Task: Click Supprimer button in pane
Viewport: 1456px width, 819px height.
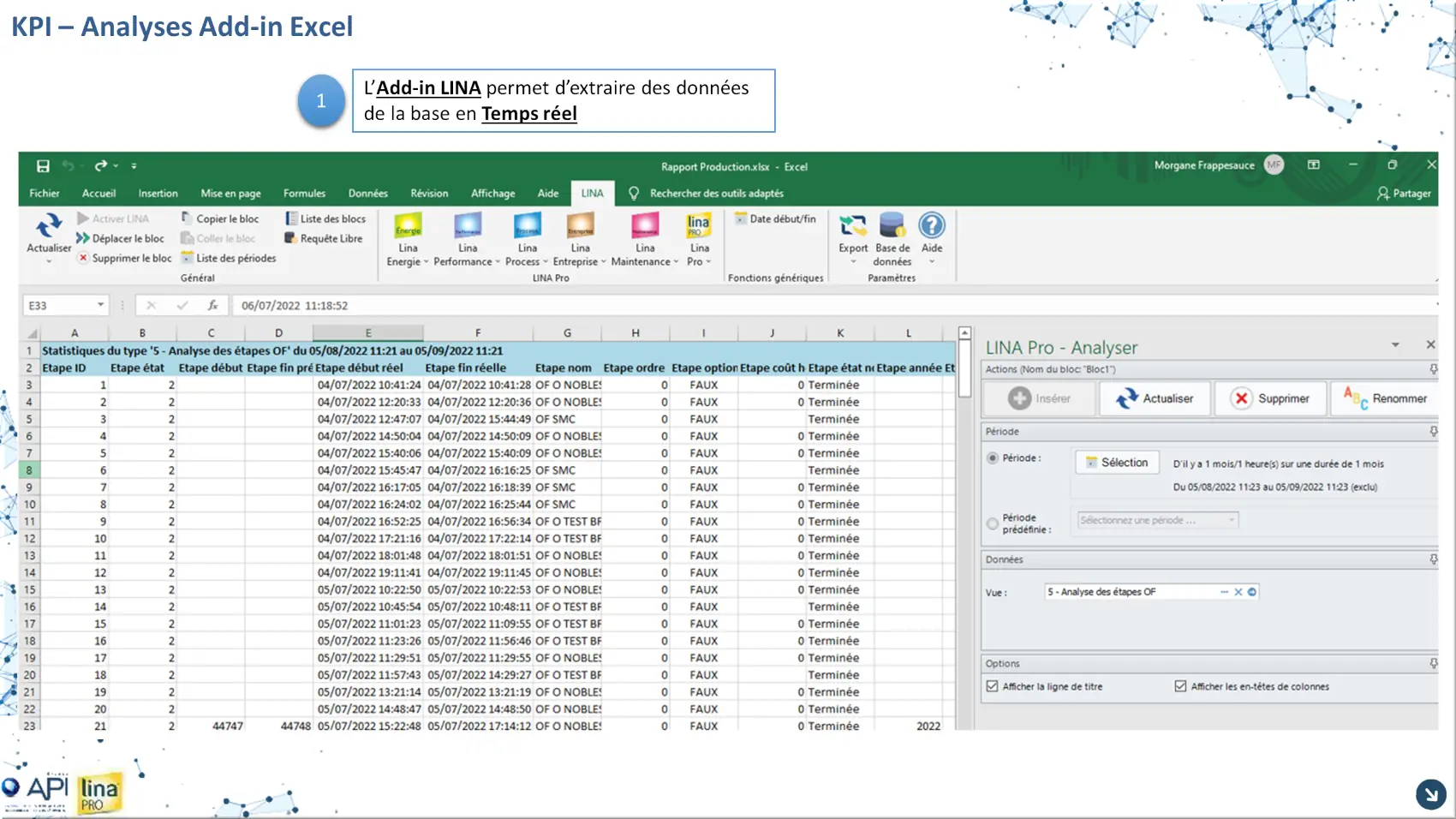Action: [x=1270, y=398]
